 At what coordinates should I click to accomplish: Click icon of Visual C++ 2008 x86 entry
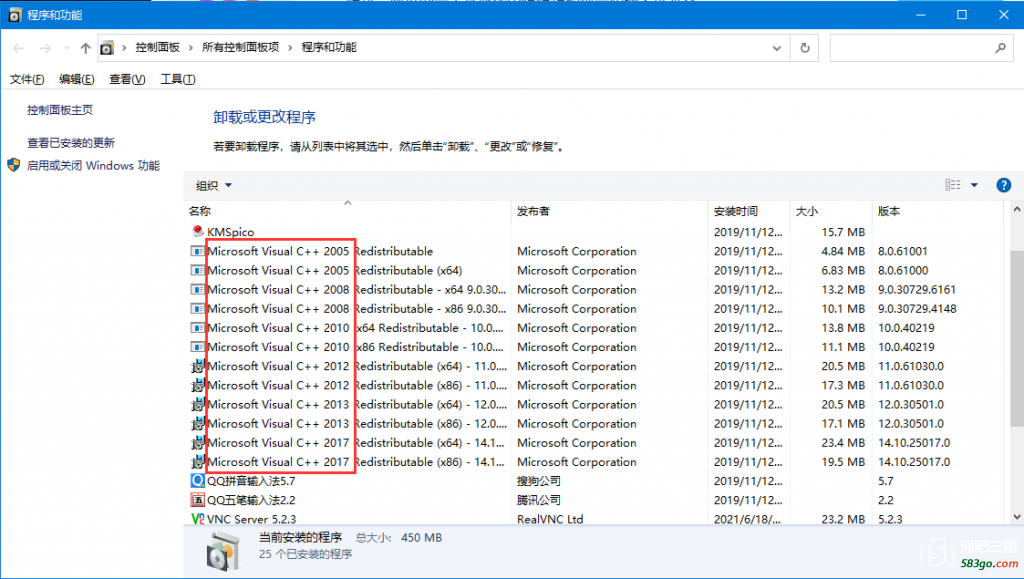[x=197, y=308]
